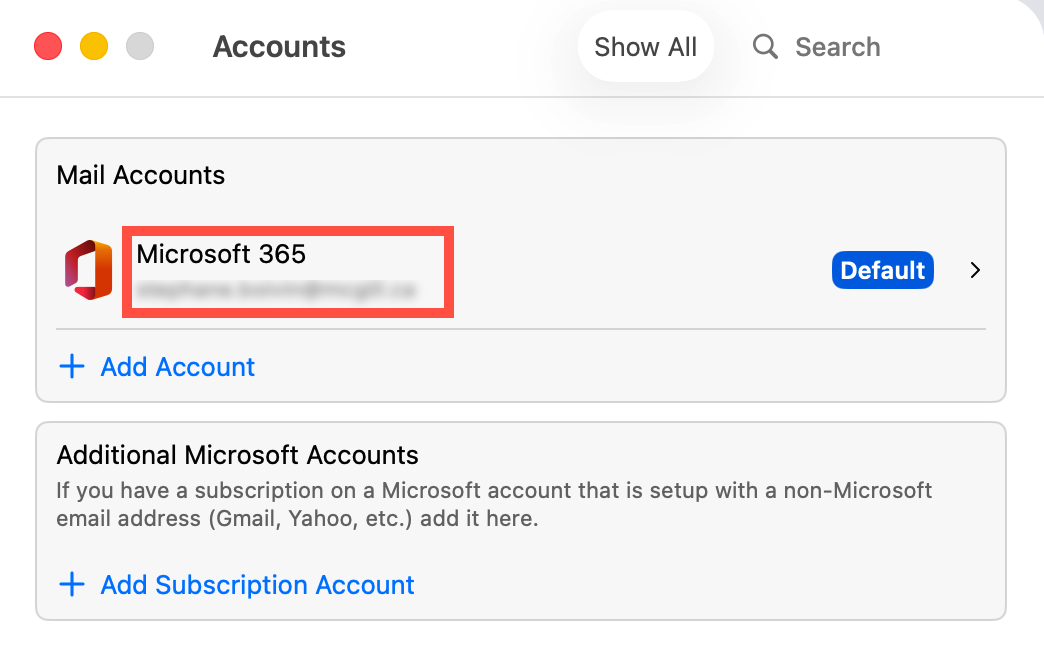Minimize the window using the yellow button
This screenshot has height=658, width=1044.
coord(94,47)
